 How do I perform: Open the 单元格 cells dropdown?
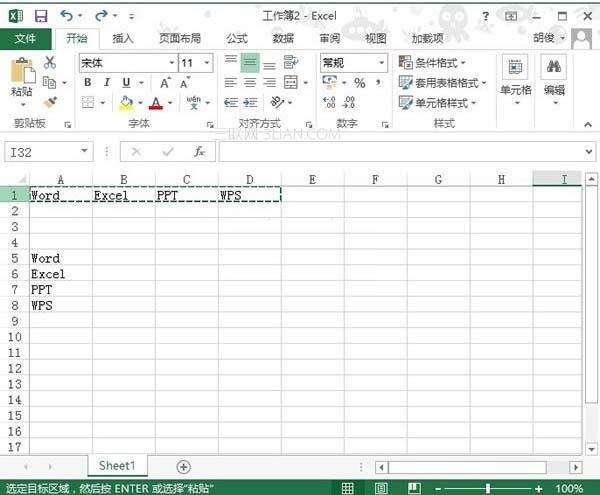(x=515, y=80)
